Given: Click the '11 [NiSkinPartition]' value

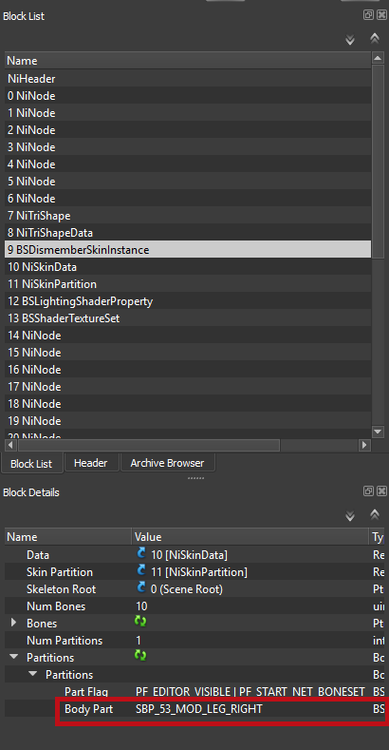Looking at the screenshot, I should (x=199, y=572).
